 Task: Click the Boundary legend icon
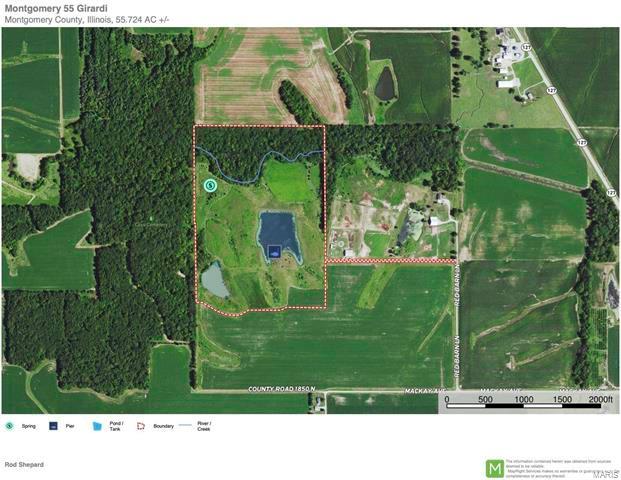141,425
